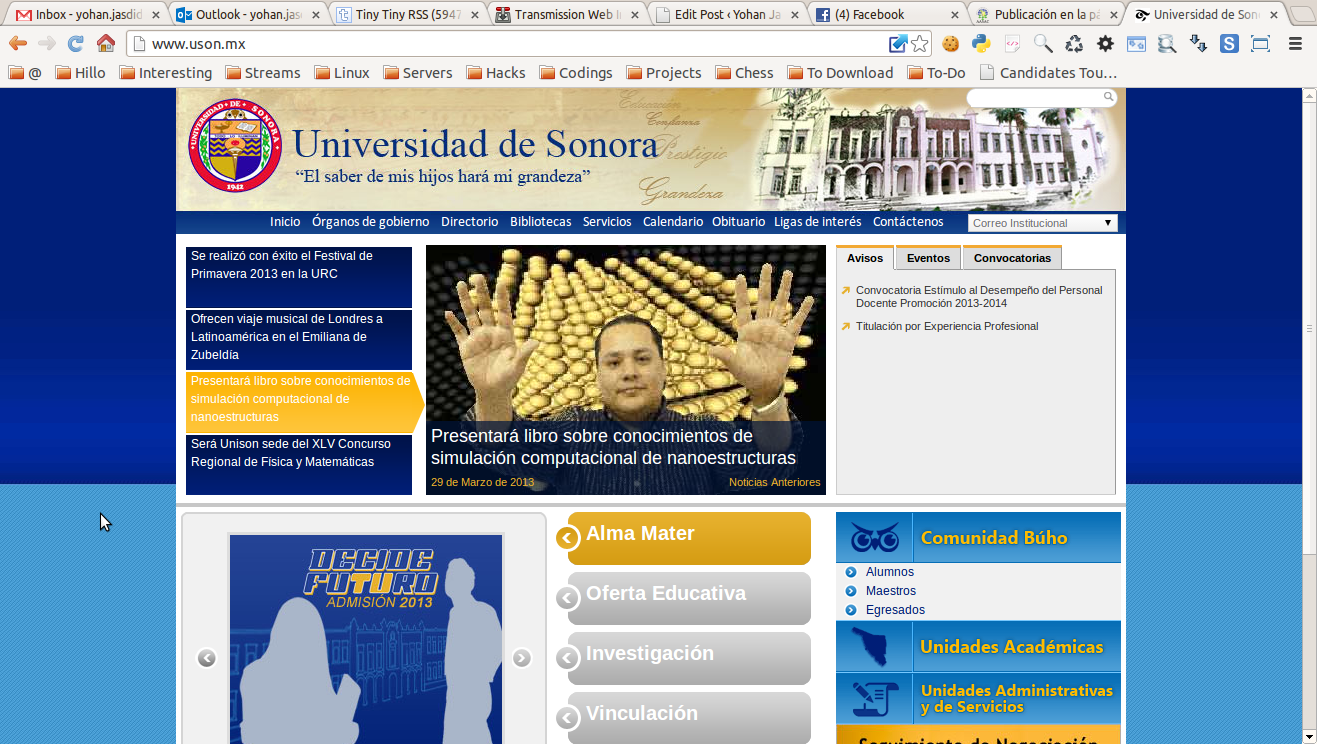Bookmark this page with the star icon
The height and width of the screenshot is (744, 1317).
click(919, 44)
